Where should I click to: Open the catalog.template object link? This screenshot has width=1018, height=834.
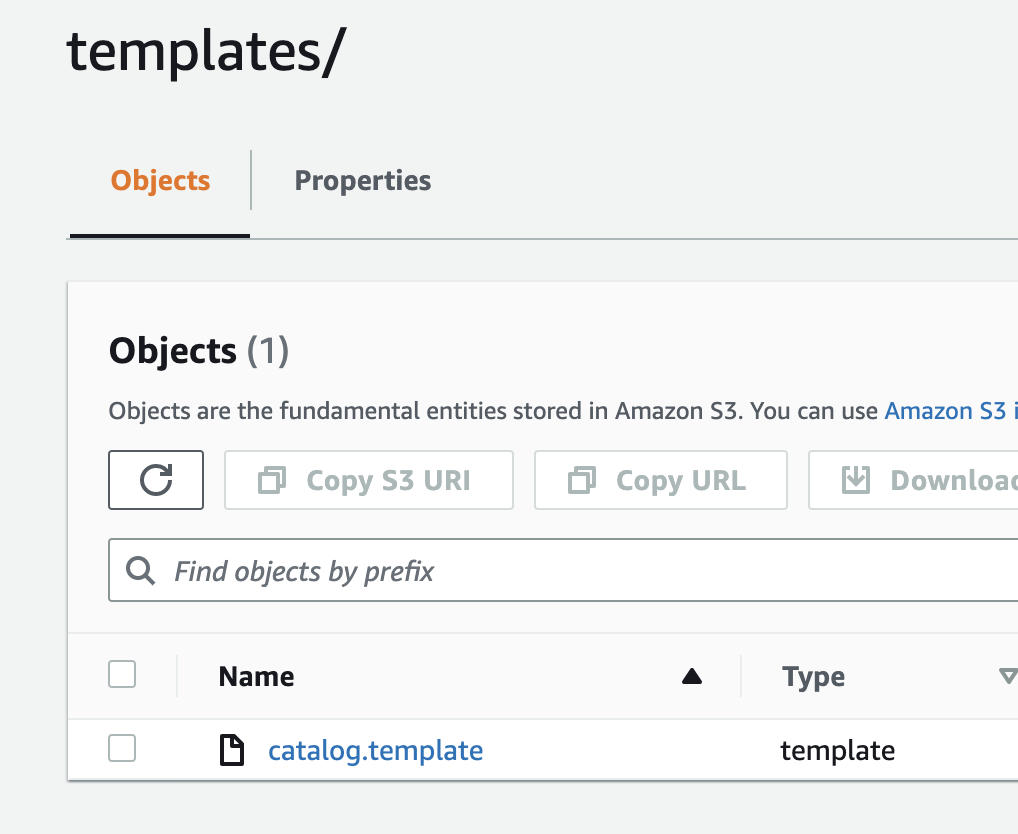tap(375, 750)
